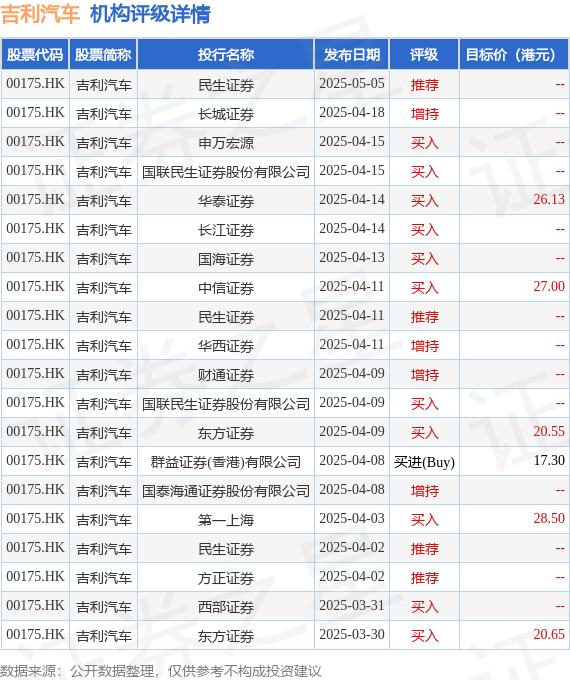
Task: Click target price 26.13
Action: coord(549,199)
